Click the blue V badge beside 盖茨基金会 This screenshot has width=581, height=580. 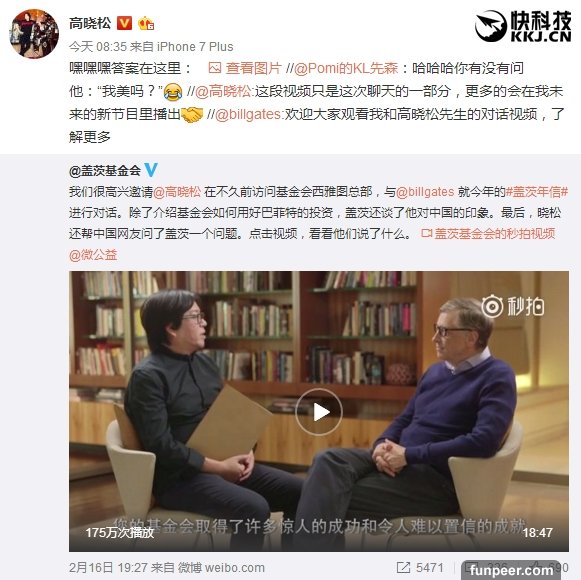pyautogui.click(x=151, y=170)
